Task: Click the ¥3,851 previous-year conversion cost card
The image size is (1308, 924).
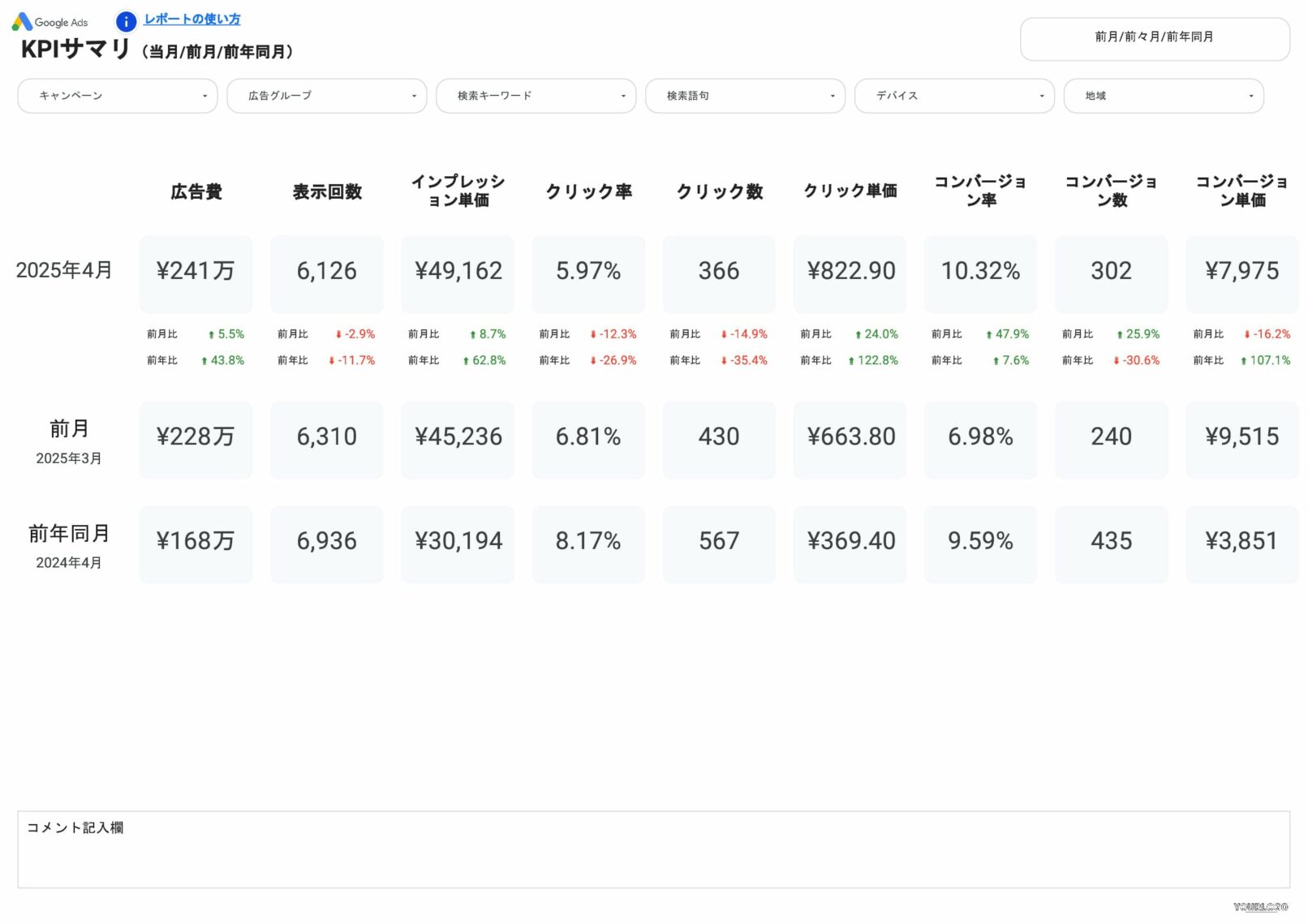Action: (x=1241, y=542)
